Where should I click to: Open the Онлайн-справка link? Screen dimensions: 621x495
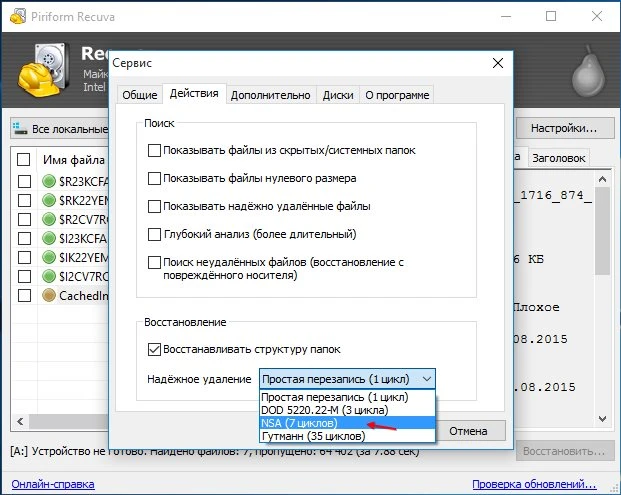click(x=52, y=484)
